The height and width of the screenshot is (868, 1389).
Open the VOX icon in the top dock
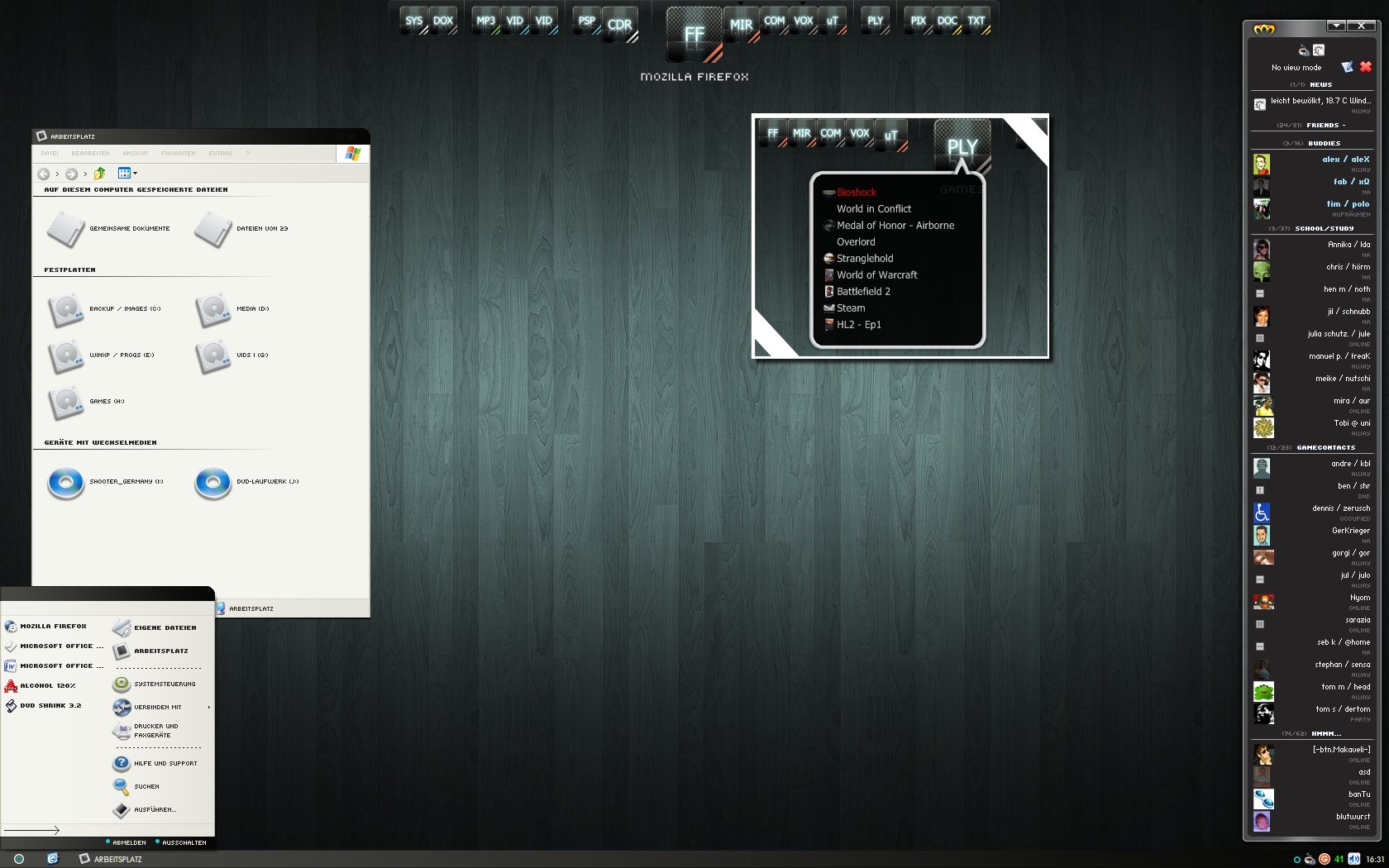tap(804, 21)
